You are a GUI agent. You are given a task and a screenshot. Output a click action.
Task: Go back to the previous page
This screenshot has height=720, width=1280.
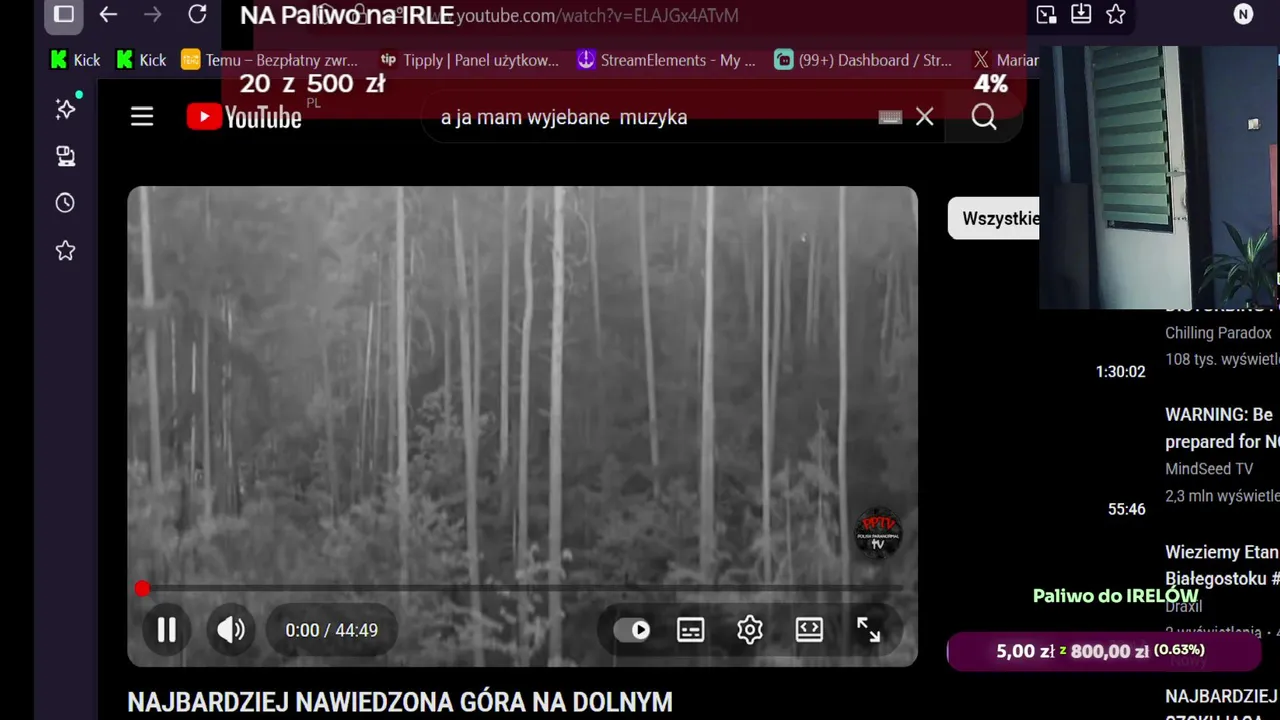(108, 15)
